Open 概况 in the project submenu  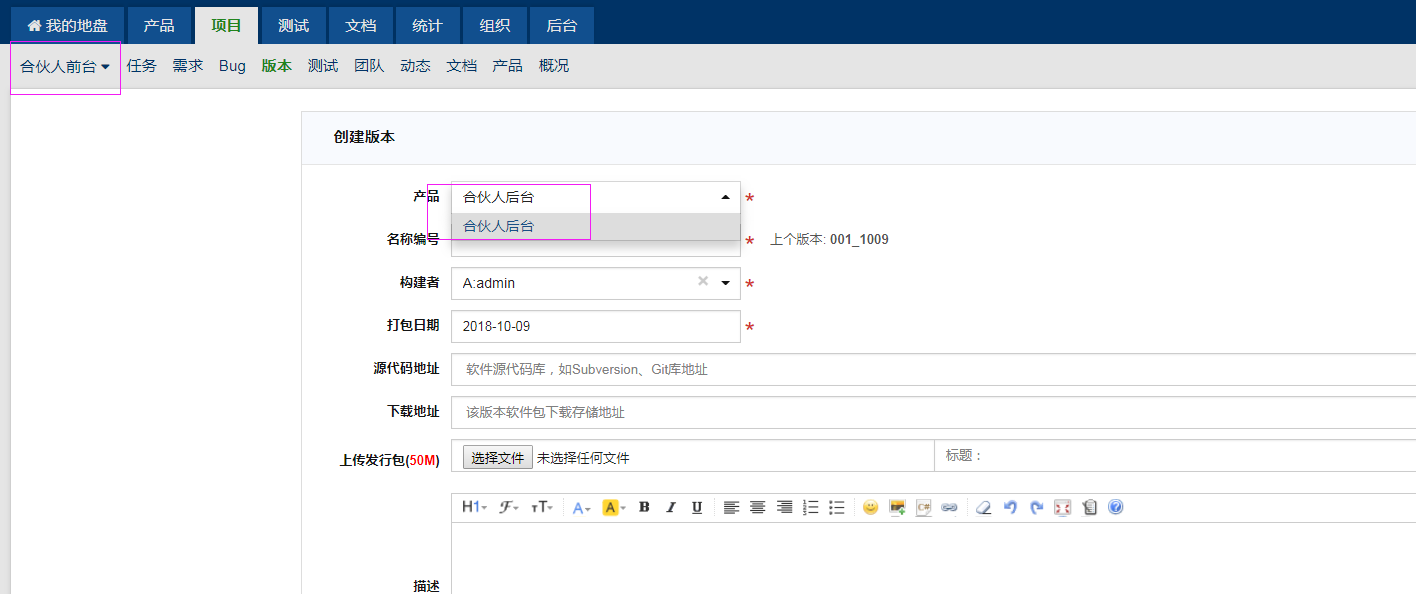554,66
